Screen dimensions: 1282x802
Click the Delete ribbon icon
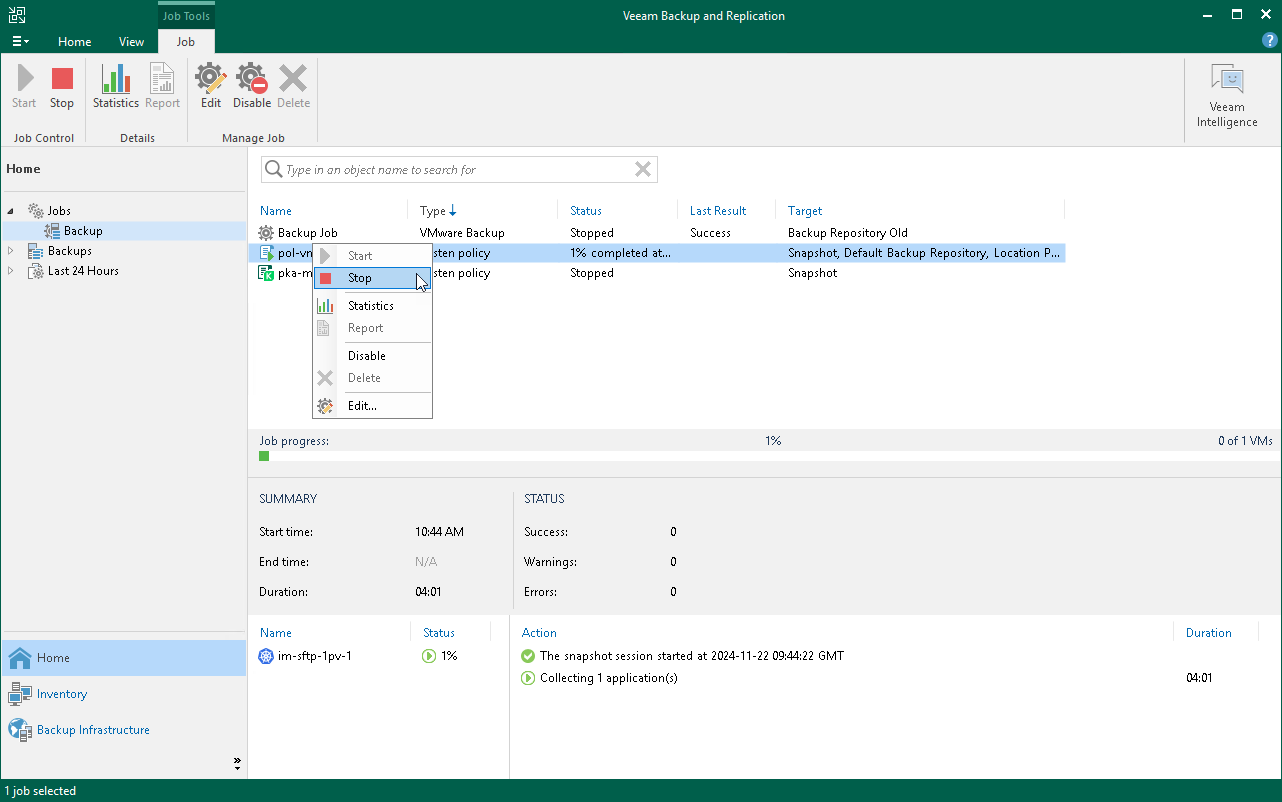click(x=293, y=79)
